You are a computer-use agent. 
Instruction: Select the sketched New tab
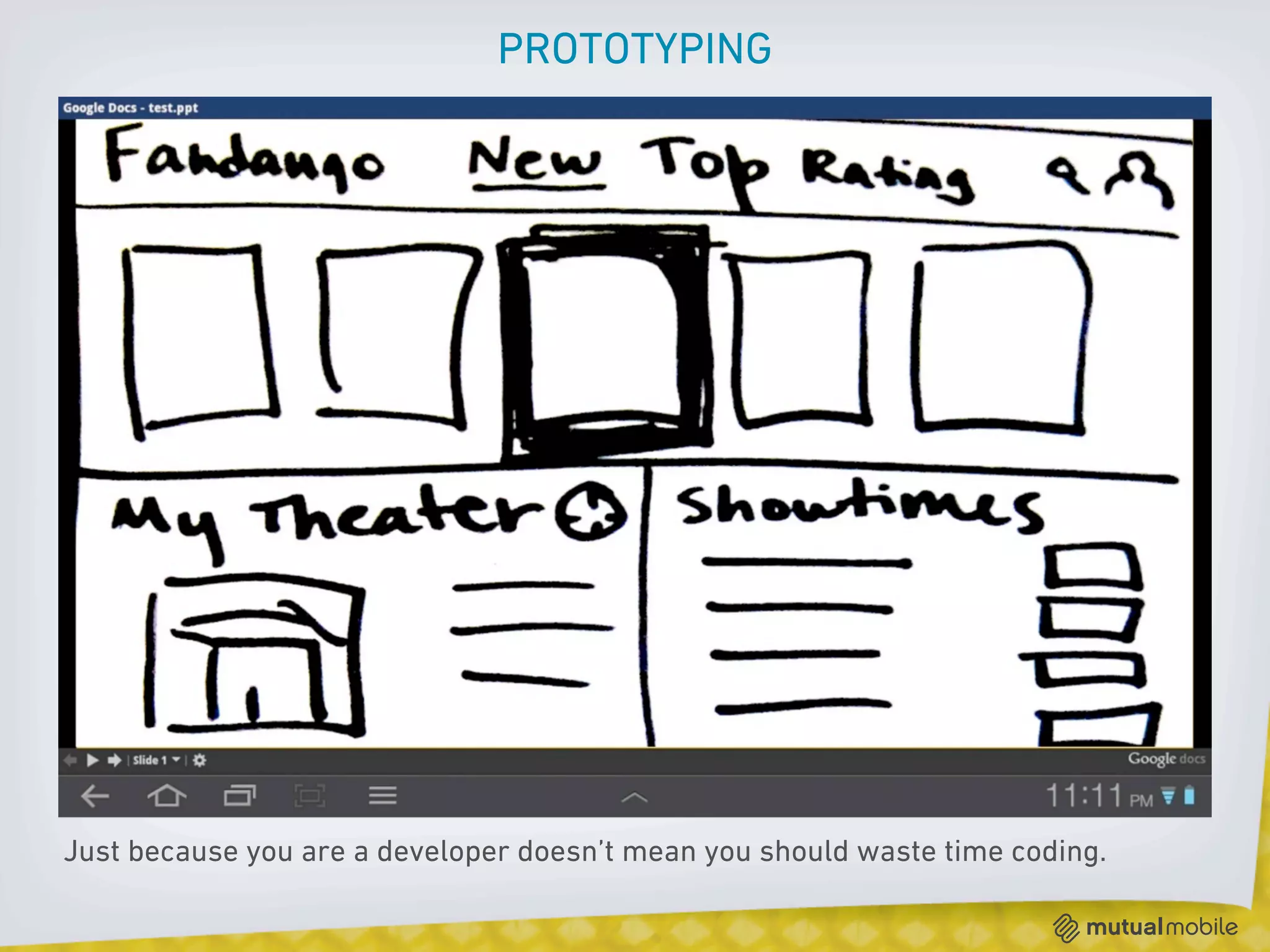pos(536,163)
